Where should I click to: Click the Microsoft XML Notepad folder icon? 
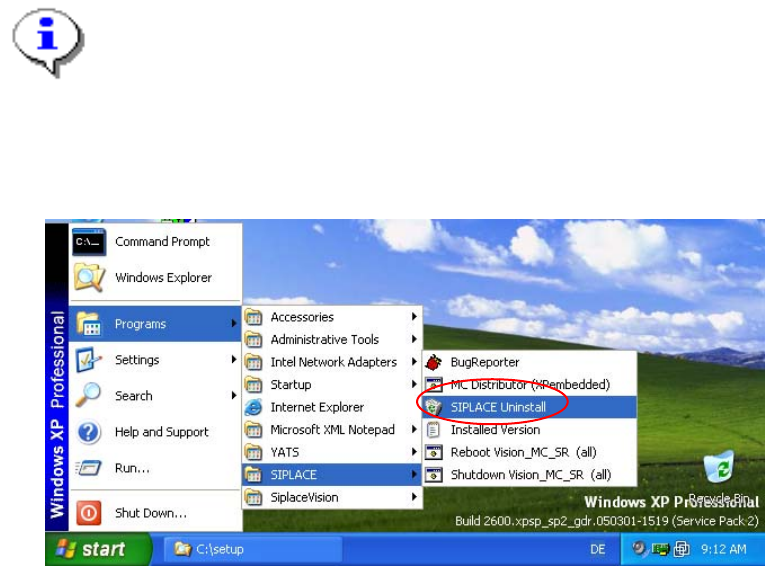click(254, 430)
